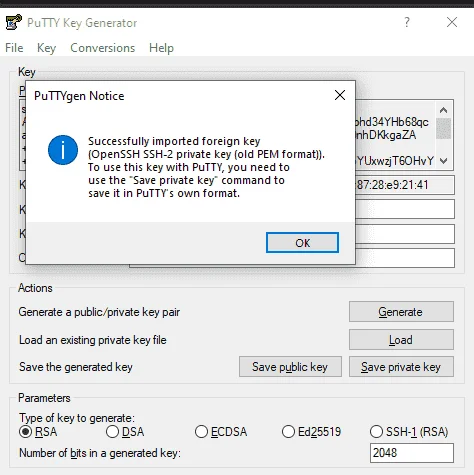
Task: Click the Generate button
Action: click(401, 312)
